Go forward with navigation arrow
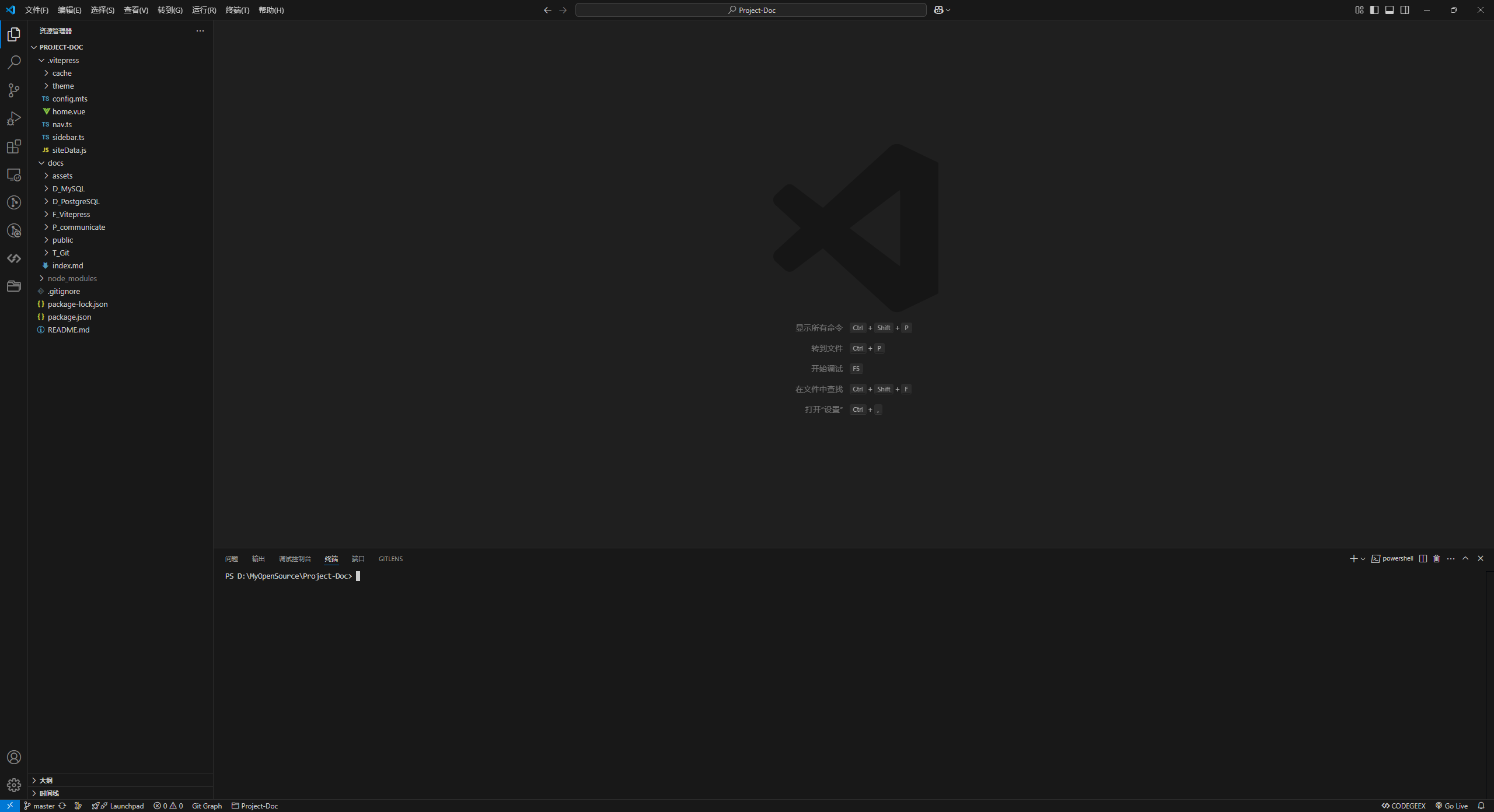Viewport: 1494px width, 812px height. tap(563, 10)
